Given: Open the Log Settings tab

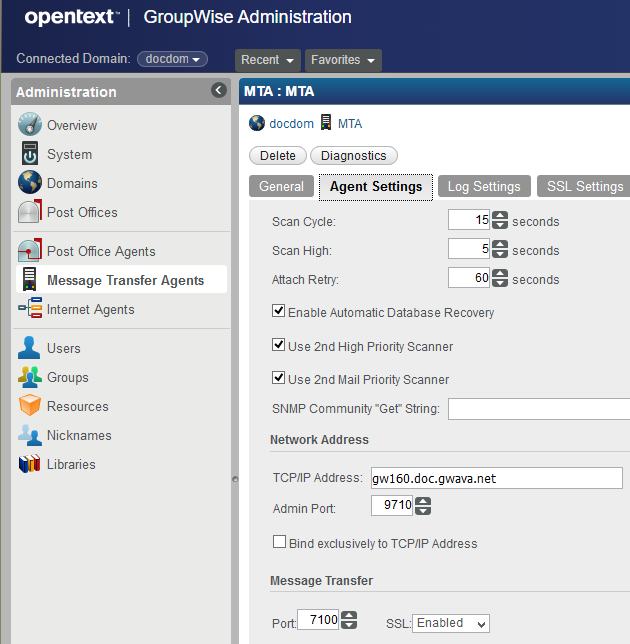Looking at the screenshot, I should click(484, 186).
